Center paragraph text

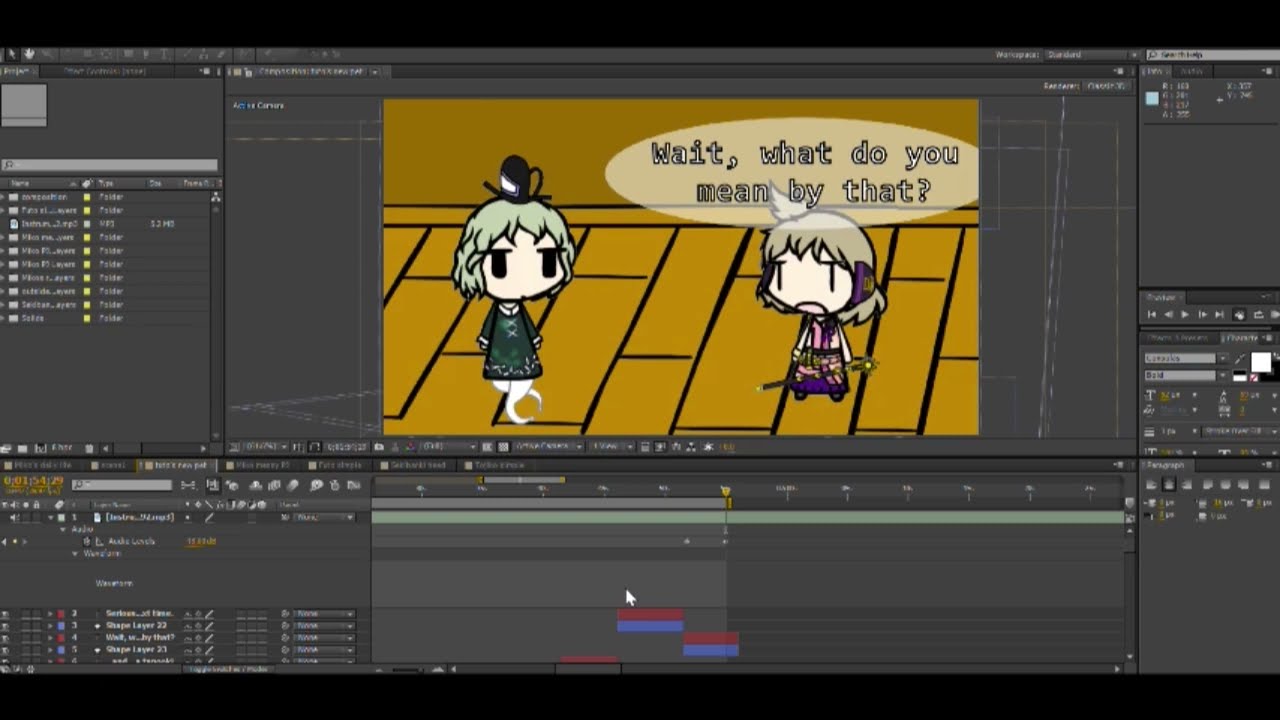(1168, 485)
